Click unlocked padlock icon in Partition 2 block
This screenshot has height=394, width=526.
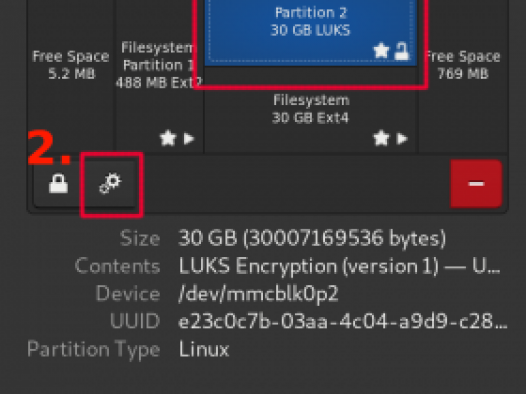(x=402, y=51)
